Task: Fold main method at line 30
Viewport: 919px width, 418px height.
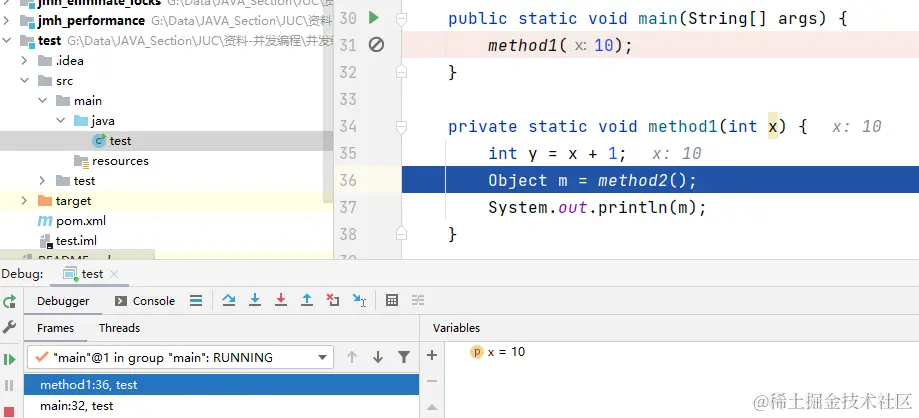Action: [401, 19]
